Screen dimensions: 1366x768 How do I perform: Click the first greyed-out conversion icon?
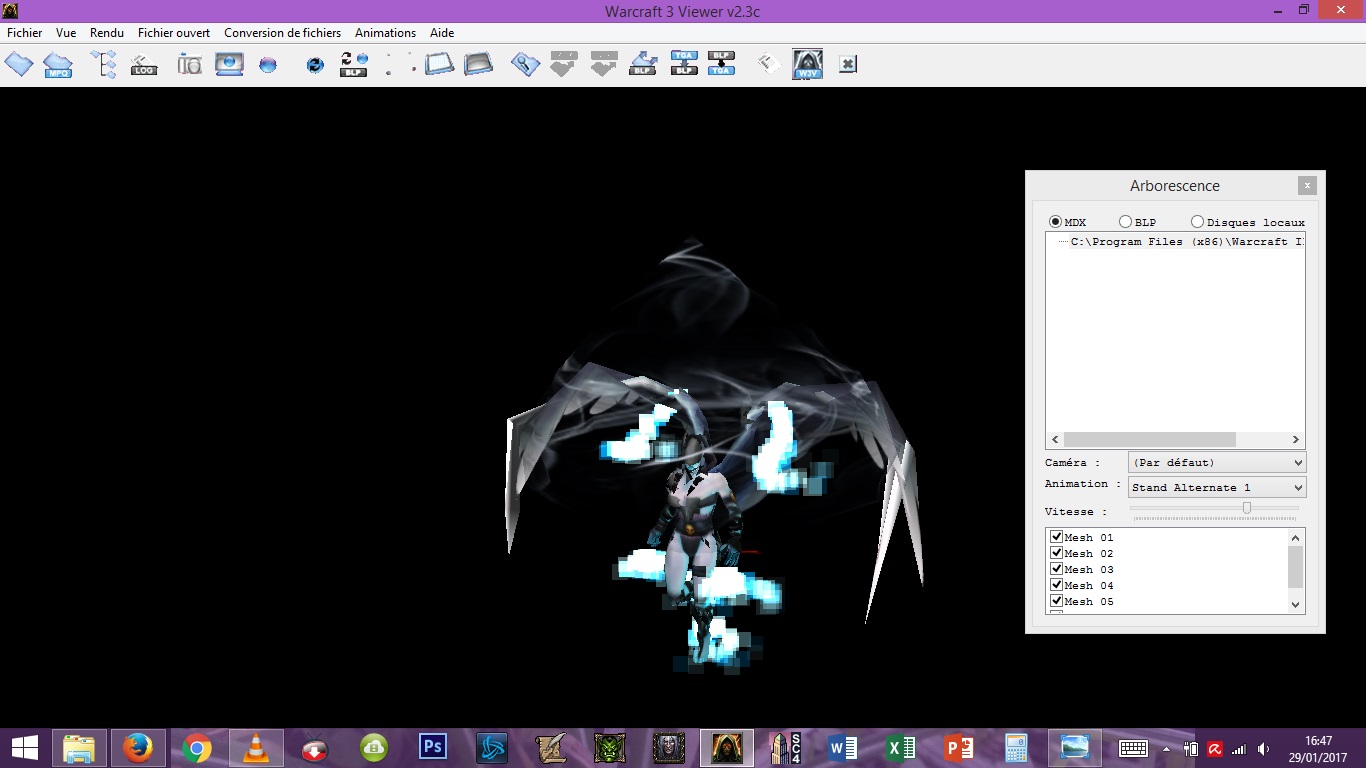pos(564,64)
